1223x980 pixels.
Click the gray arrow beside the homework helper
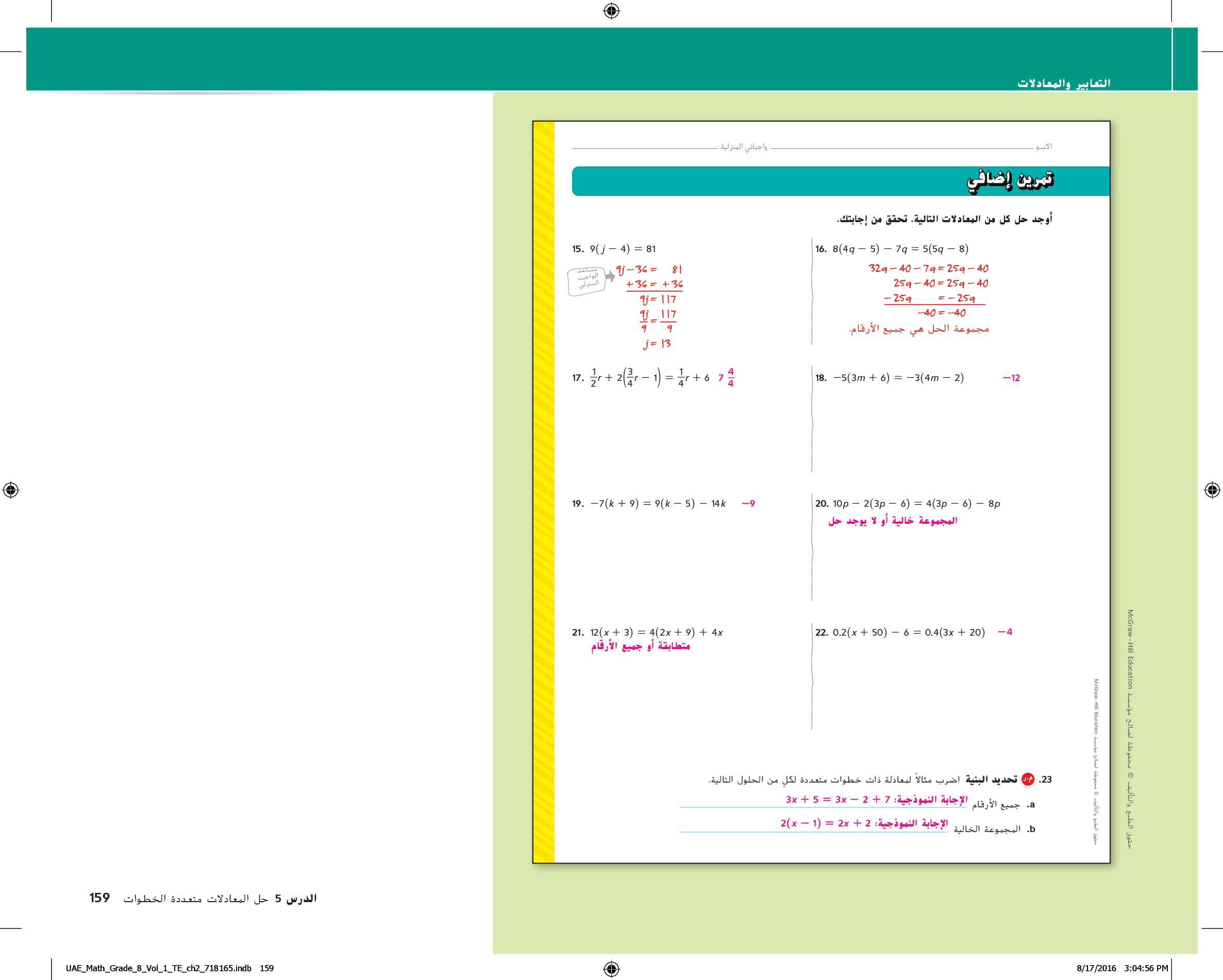point(610,276)
